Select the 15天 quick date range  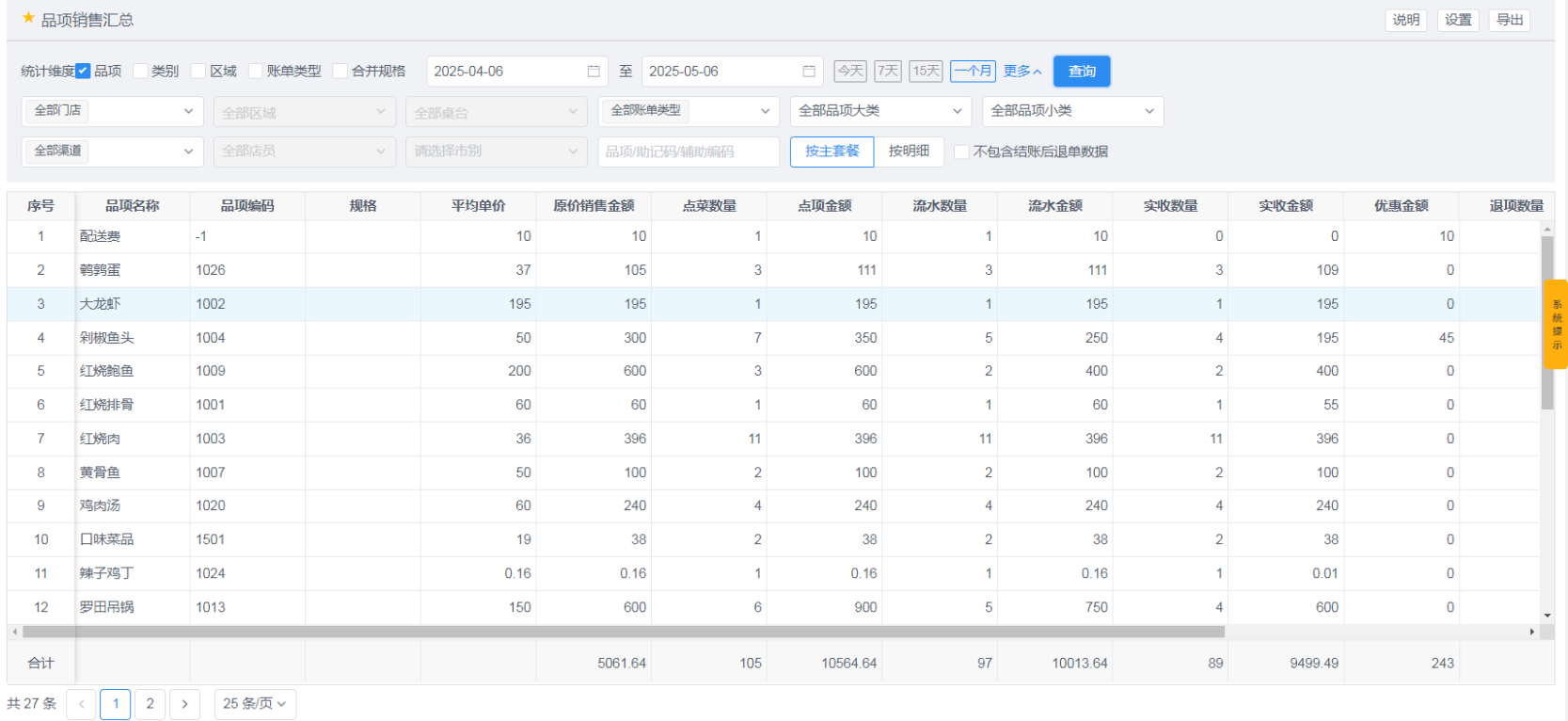[x=927, y=71]
